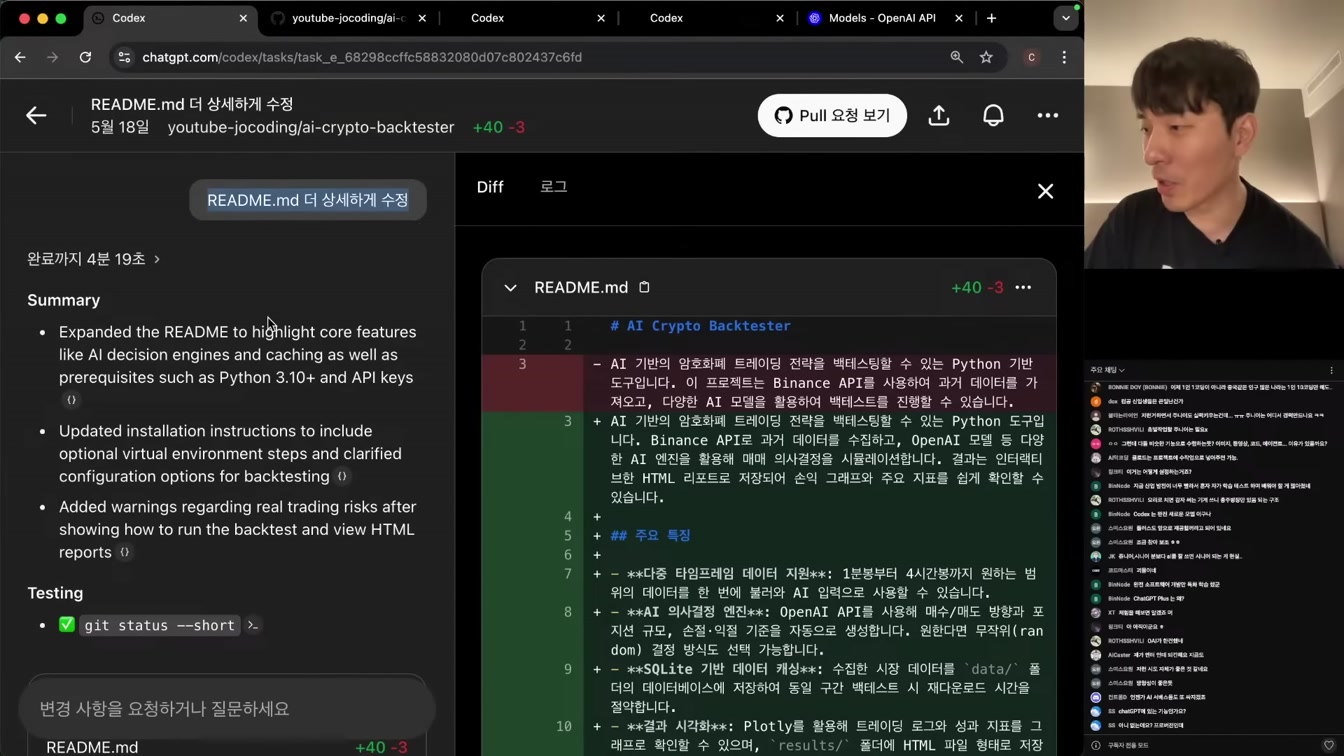Click the green checkmark beside git status
The width and height of the screenshot is (1344, 756).
[67, 625]
